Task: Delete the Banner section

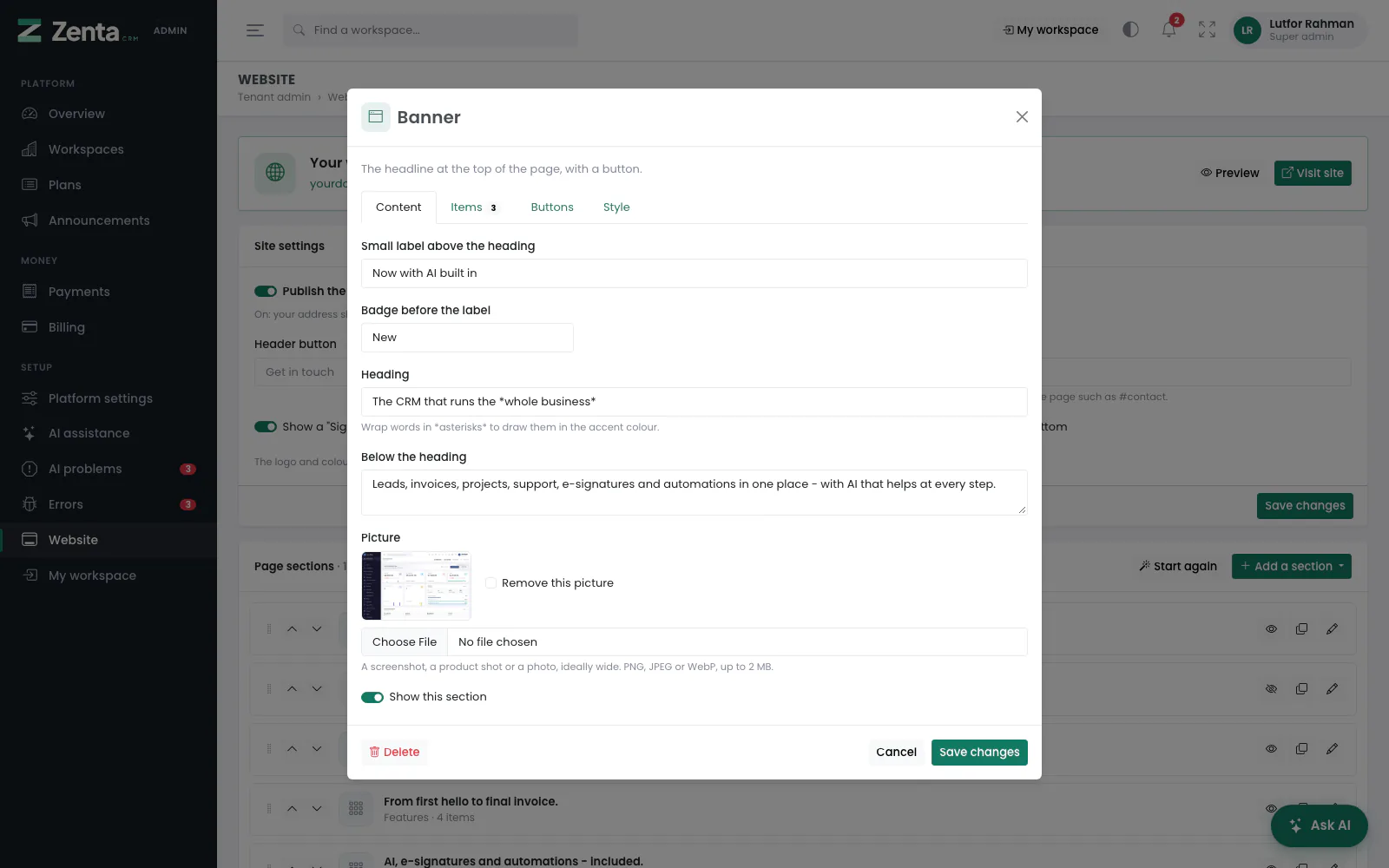Action: coord(394,753)
